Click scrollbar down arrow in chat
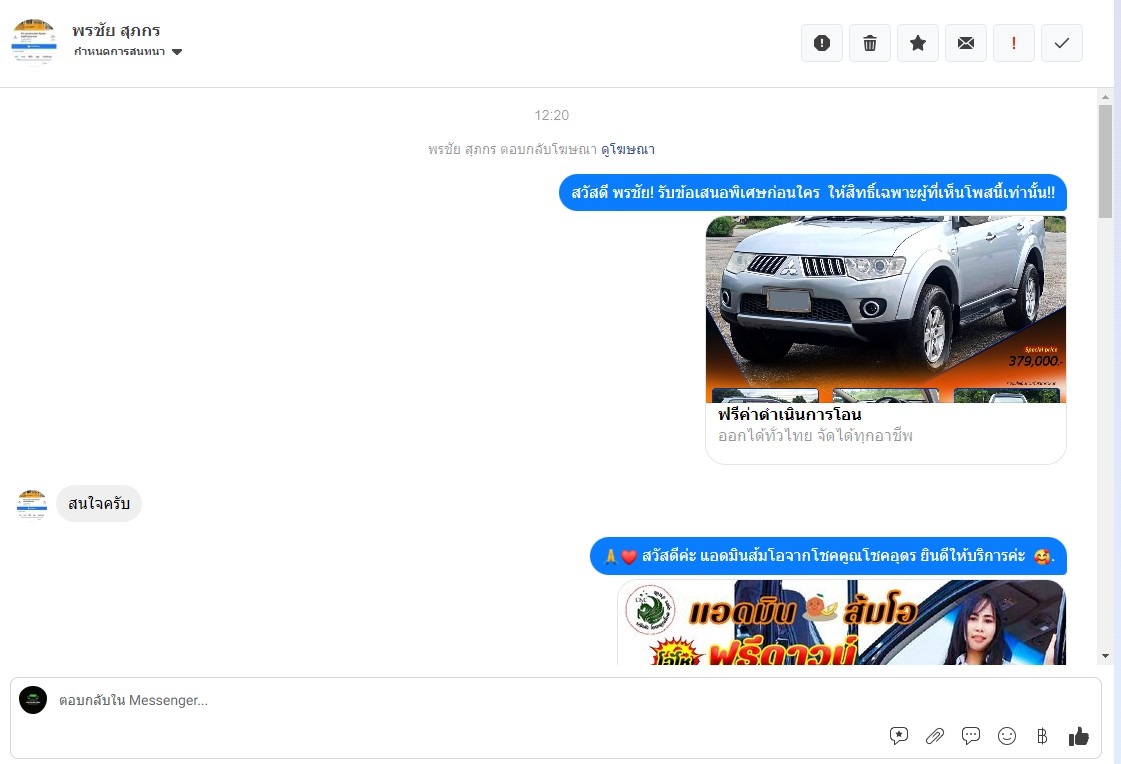This screenshot has width=1121, height=764. pos(1105,656)
